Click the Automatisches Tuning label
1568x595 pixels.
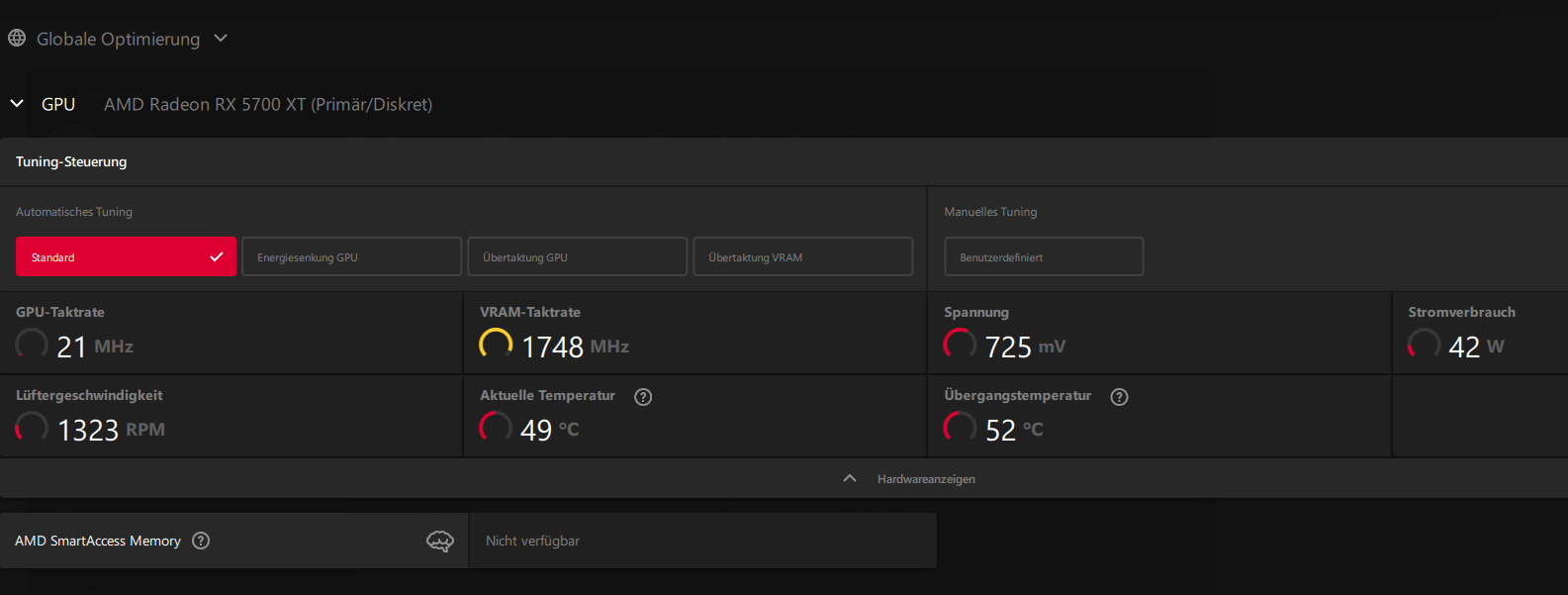(x=74, y=212)
